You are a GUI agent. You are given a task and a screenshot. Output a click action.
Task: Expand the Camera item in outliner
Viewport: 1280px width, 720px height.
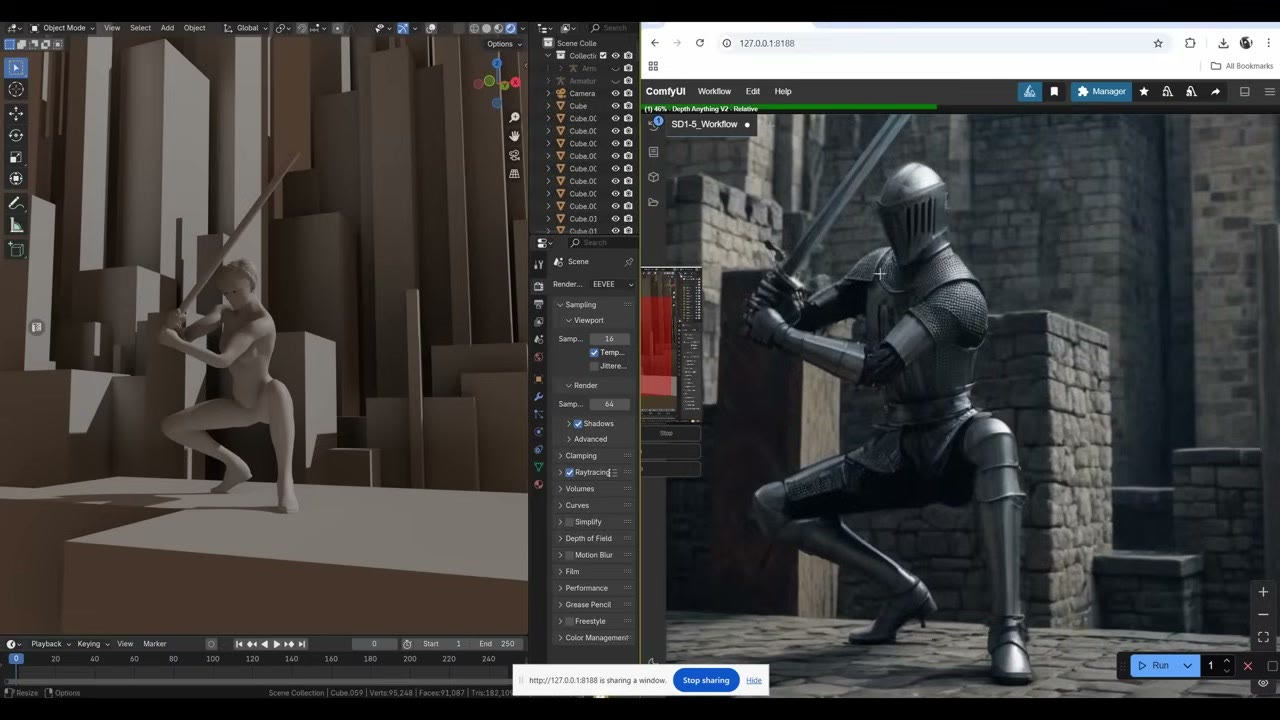point(548,93)
